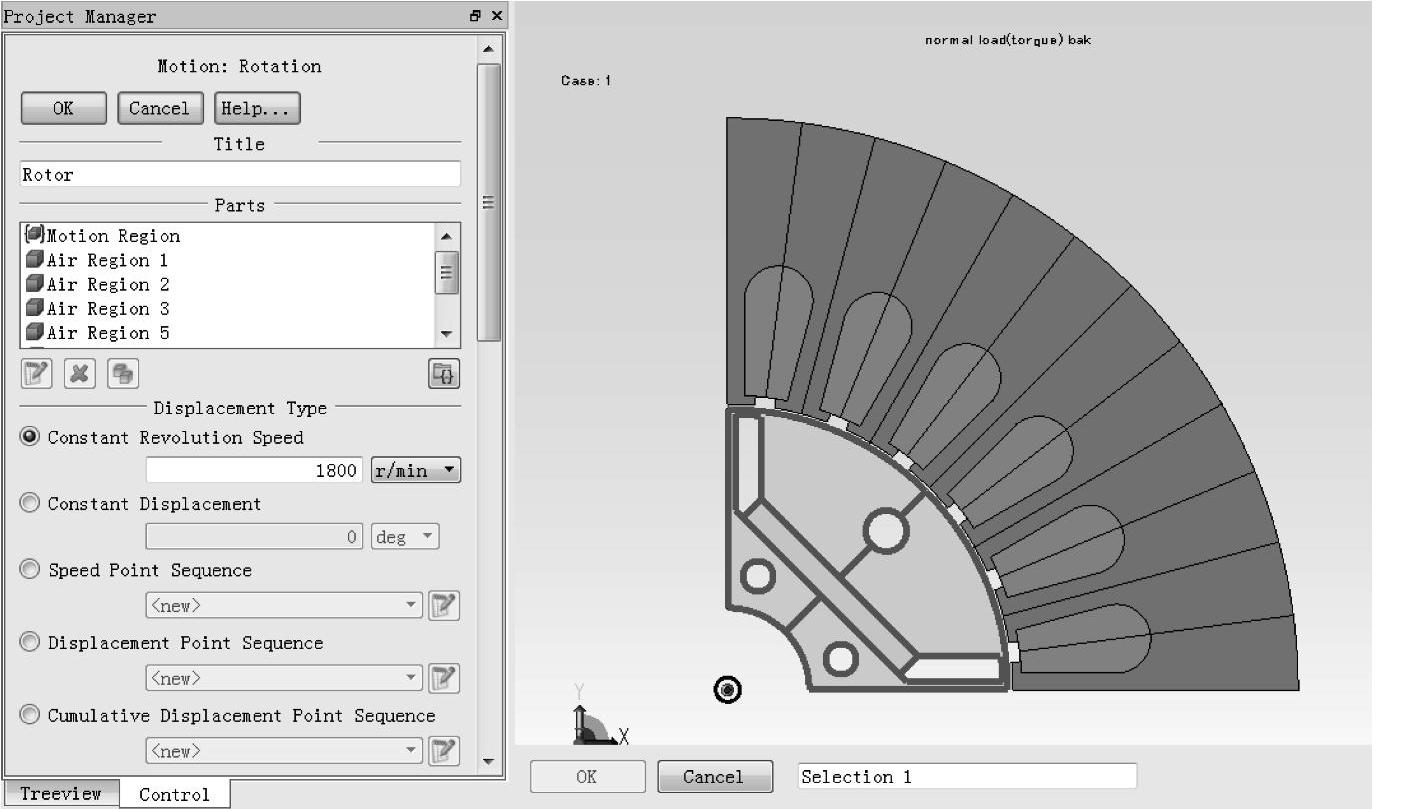Edit the Speed Point Sequence table icon
This screenshot has height=809, width=1403.
(443, 606)
